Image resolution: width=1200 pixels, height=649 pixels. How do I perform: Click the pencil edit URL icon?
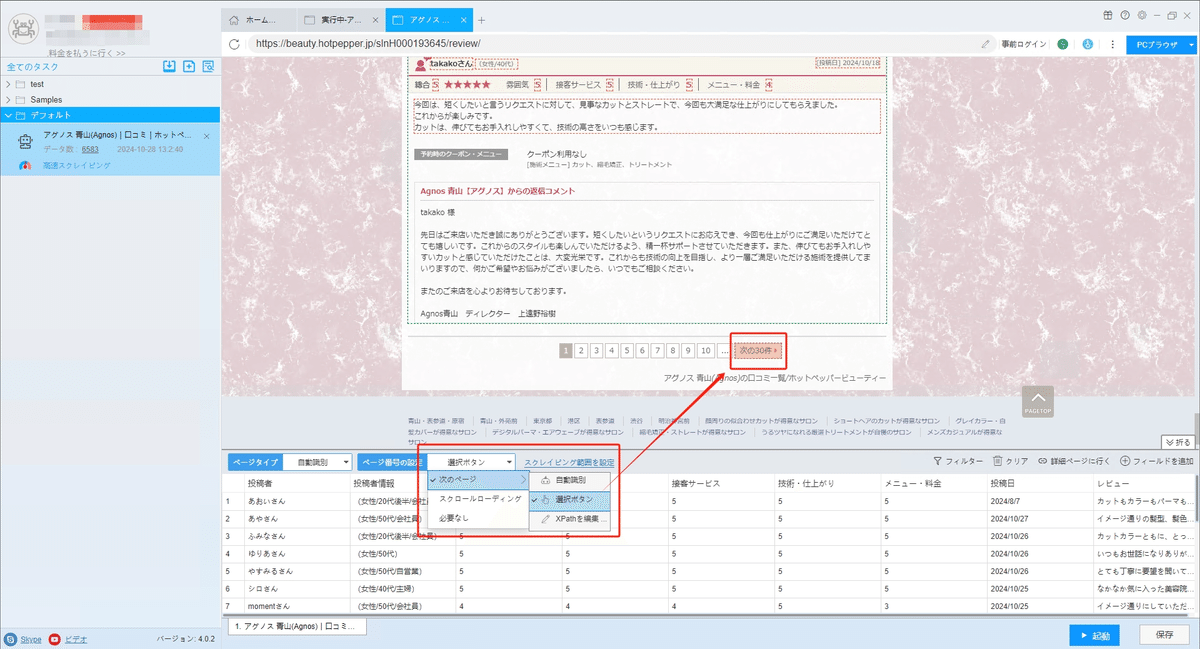985,44
